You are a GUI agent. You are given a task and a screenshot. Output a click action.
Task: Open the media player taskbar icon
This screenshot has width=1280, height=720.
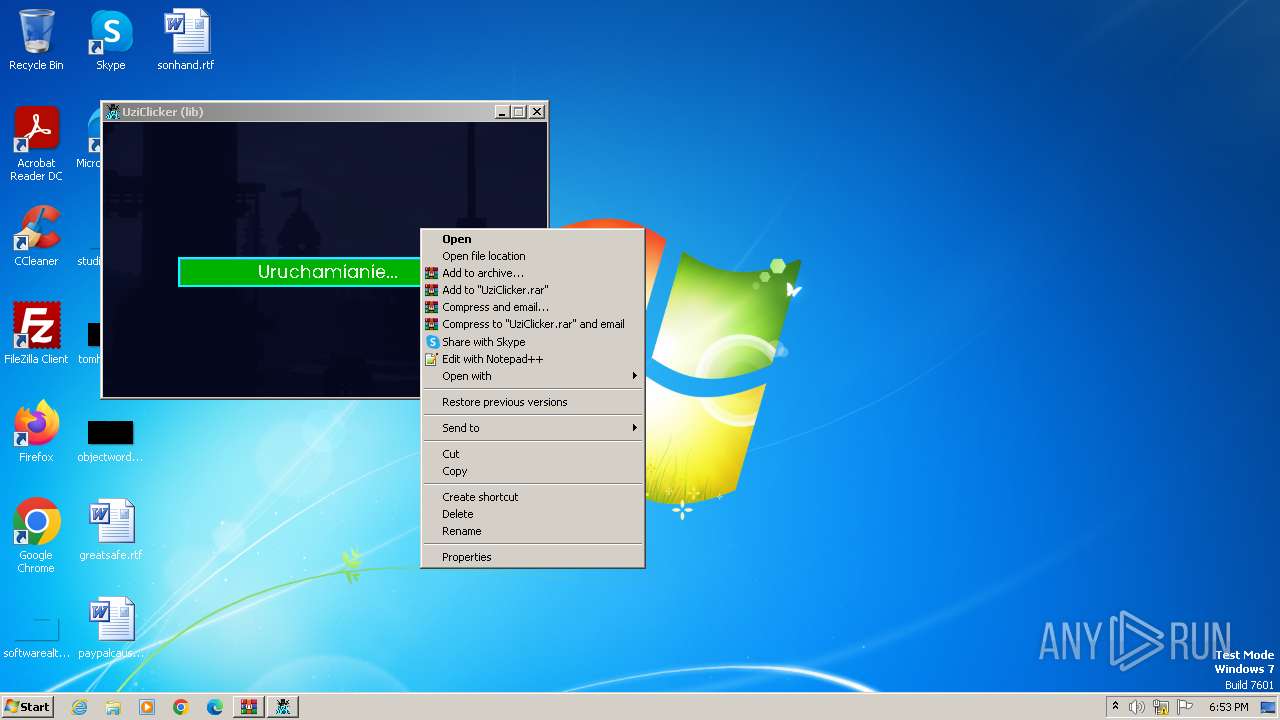point(147,707)
